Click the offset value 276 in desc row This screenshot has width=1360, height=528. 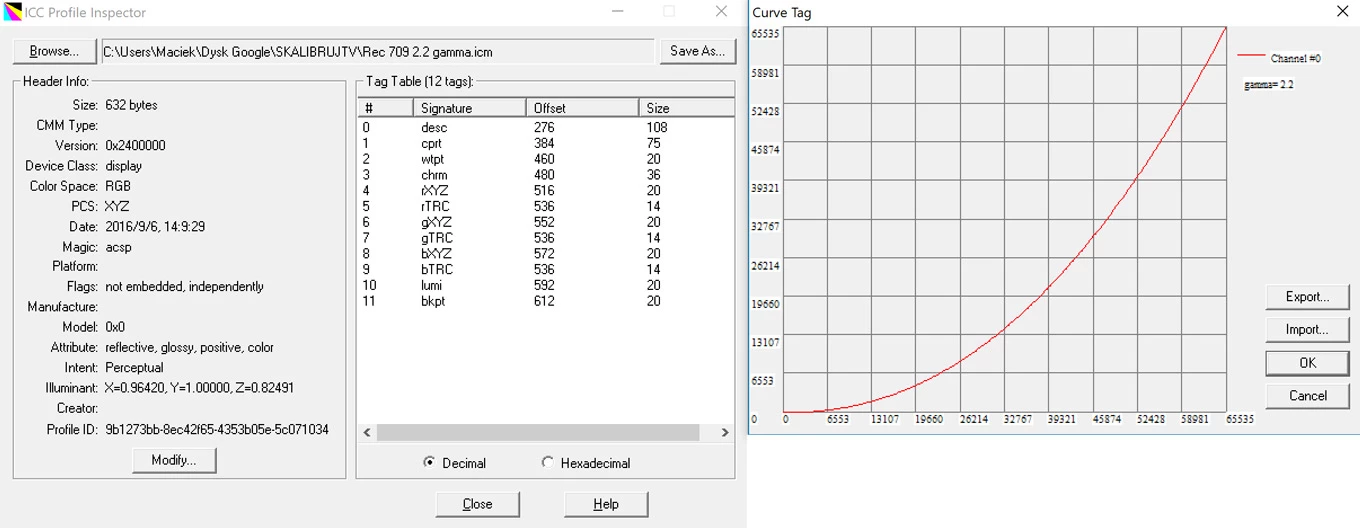(x=543, y=127)
